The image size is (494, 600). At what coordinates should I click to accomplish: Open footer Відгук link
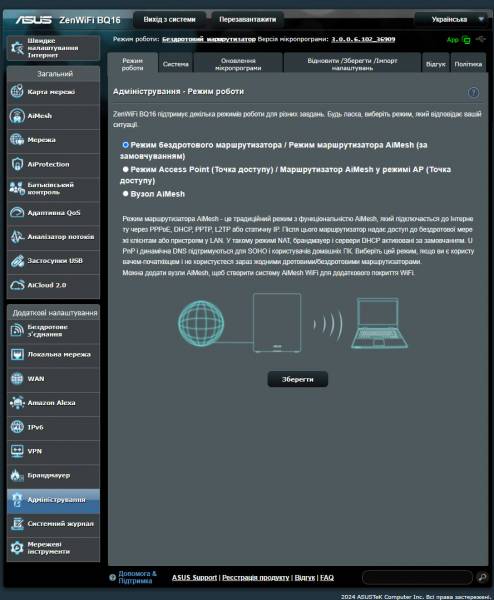(305, 577)
